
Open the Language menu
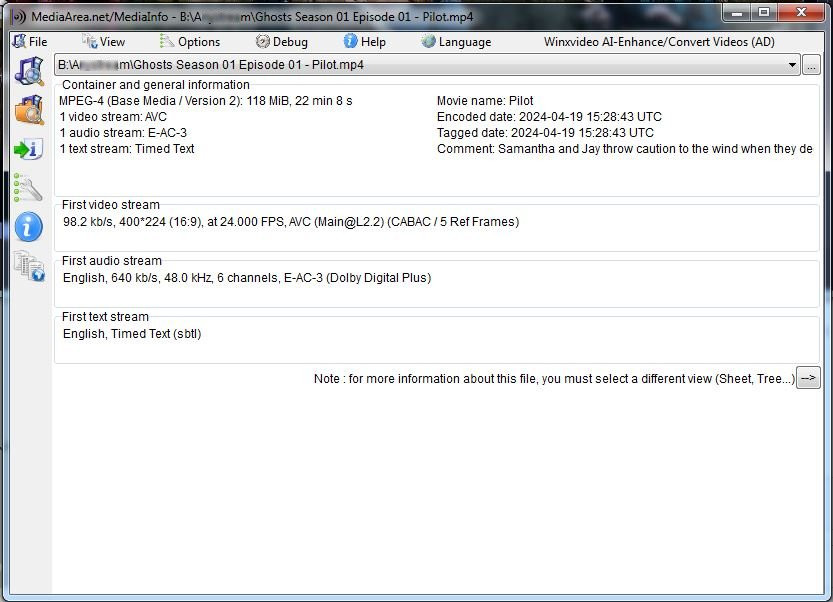point(456,41)
